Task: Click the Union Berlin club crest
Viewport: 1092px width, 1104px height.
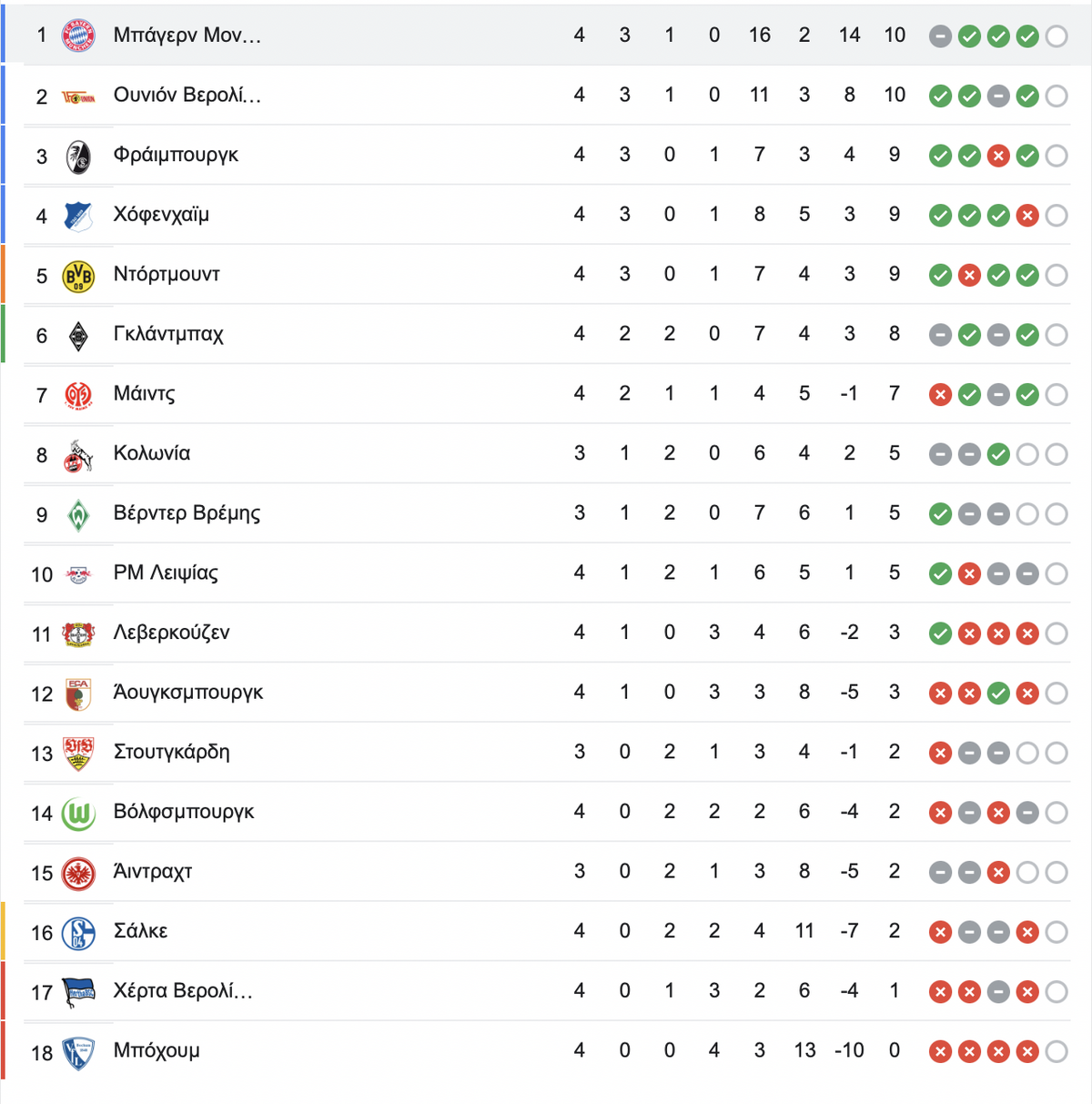Action: pos(78,96)
